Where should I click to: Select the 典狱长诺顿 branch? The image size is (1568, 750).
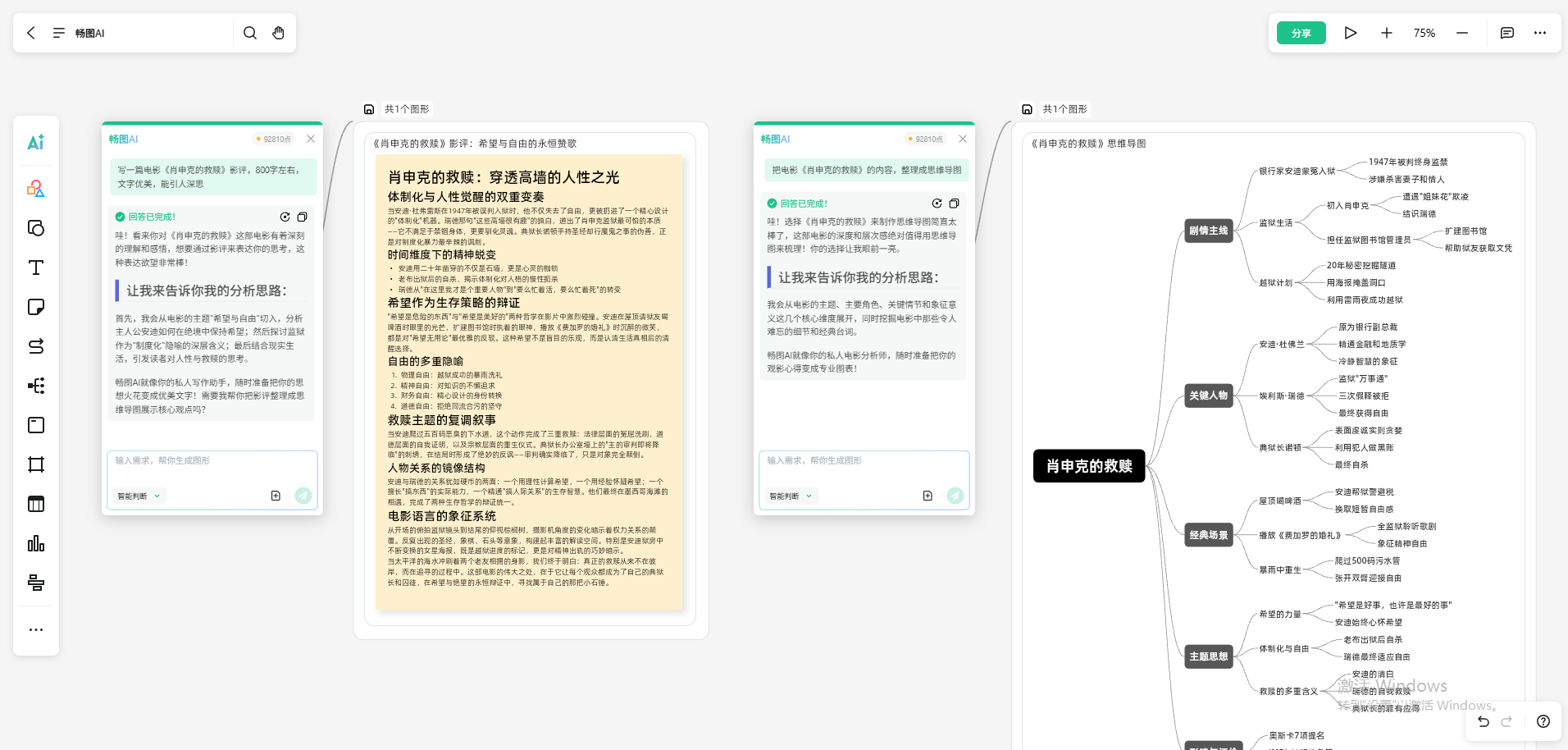1280,447
